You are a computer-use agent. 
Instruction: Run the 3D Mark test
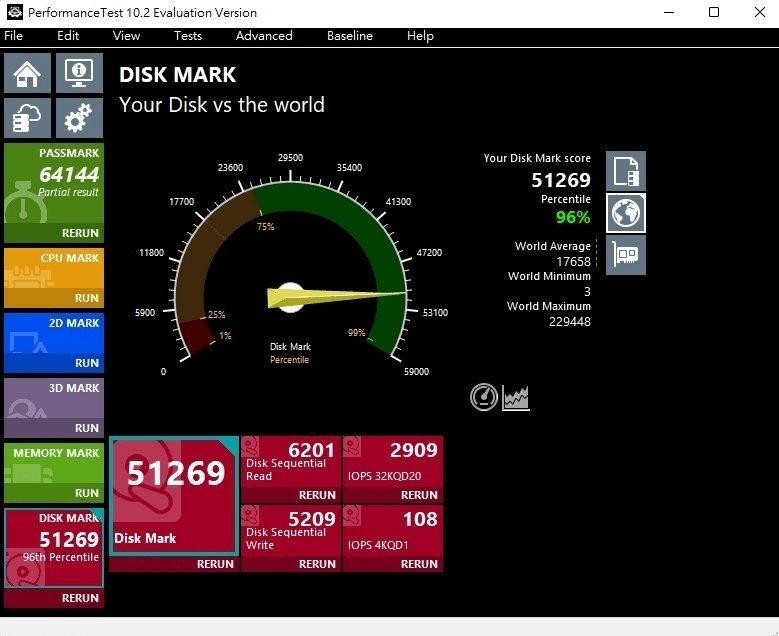87,428
